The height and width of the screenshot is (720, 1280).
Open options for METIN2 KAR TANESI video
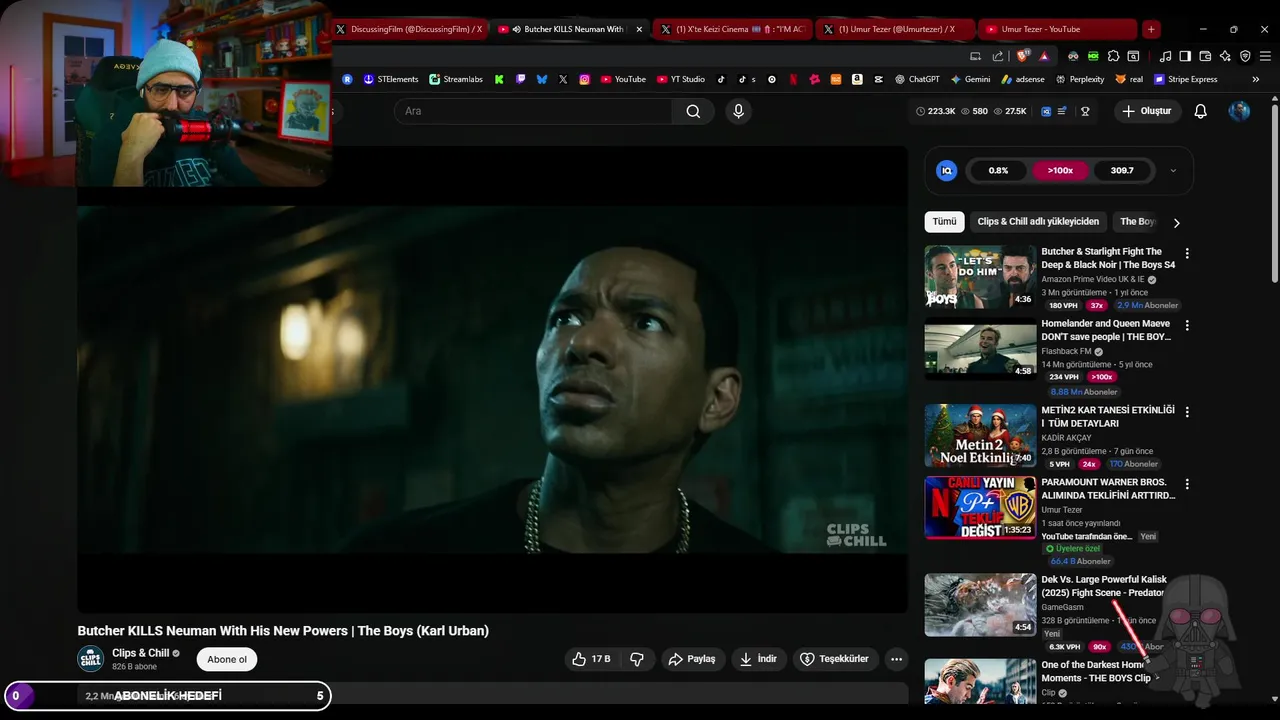(1187, 412)
